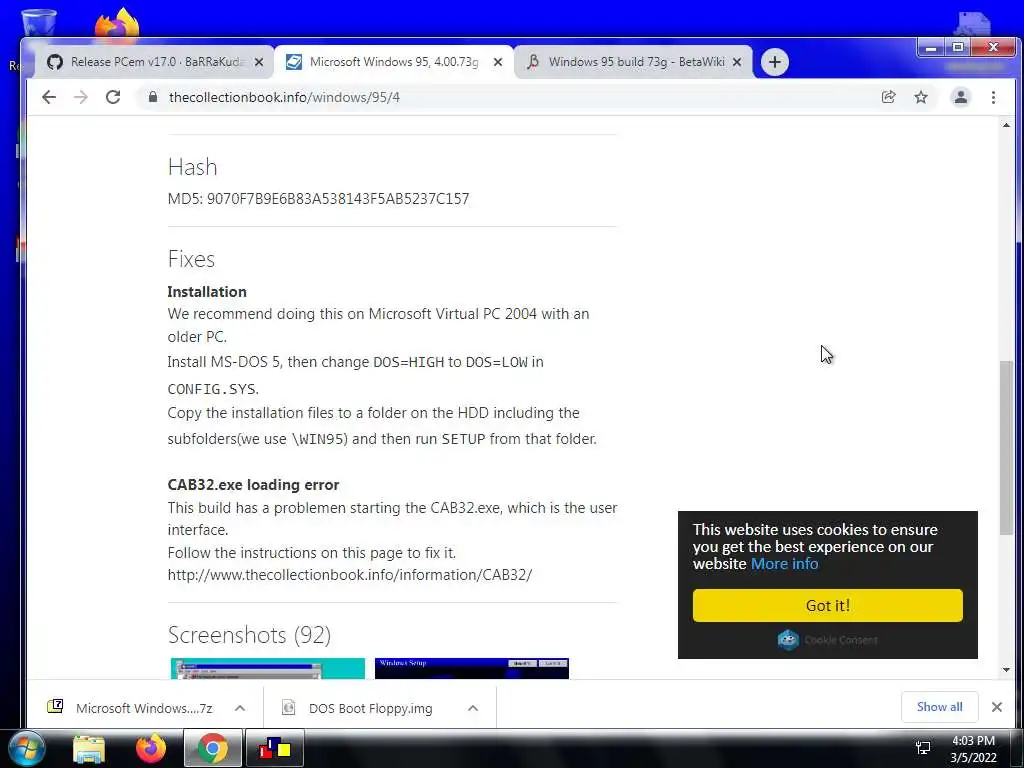The width and height of the screenshot is (1024, 768).
Task: Open the Recycle Bin on desktop
Action: [38, 22]
